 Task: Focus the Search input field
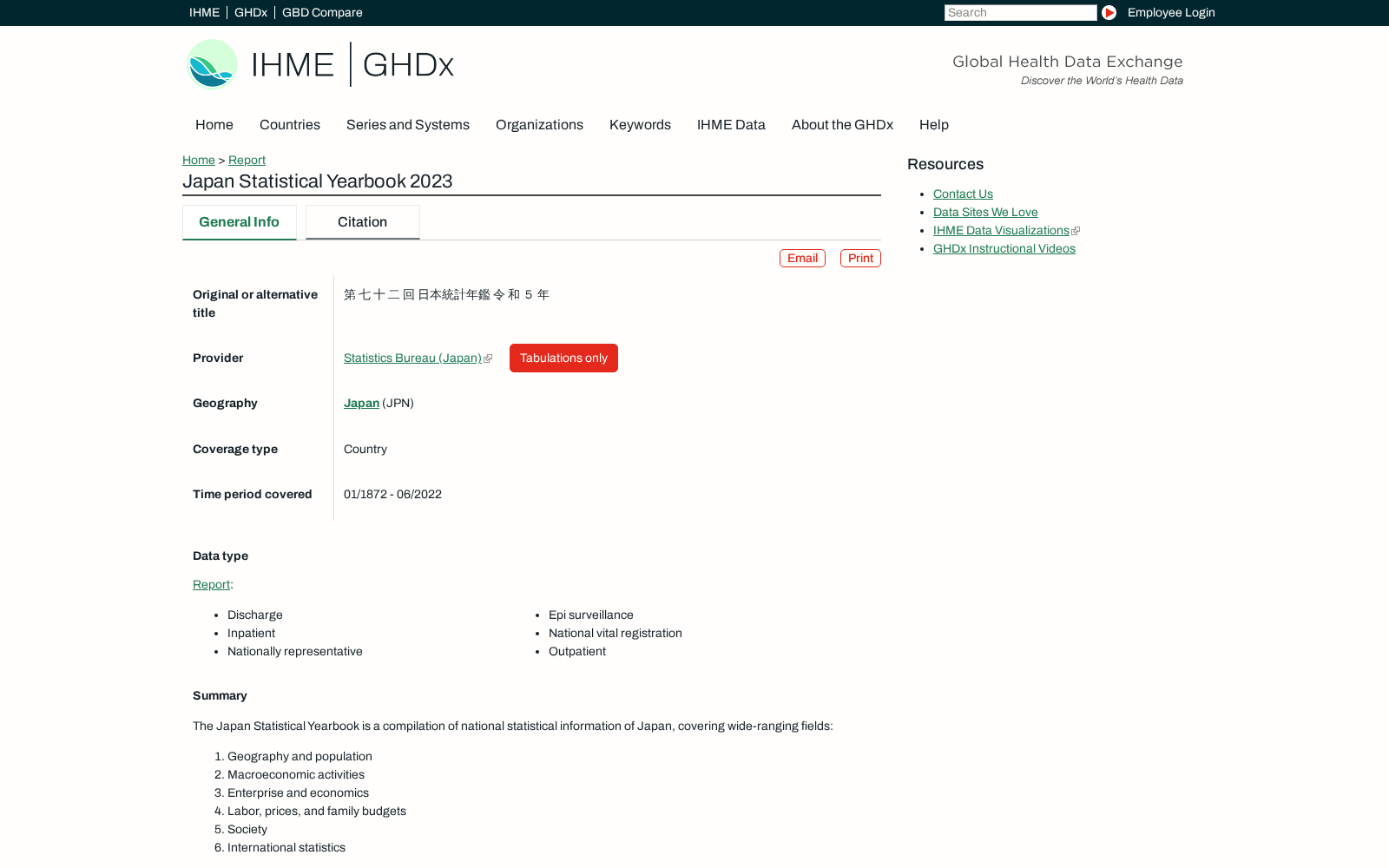tap(1021, 12)
